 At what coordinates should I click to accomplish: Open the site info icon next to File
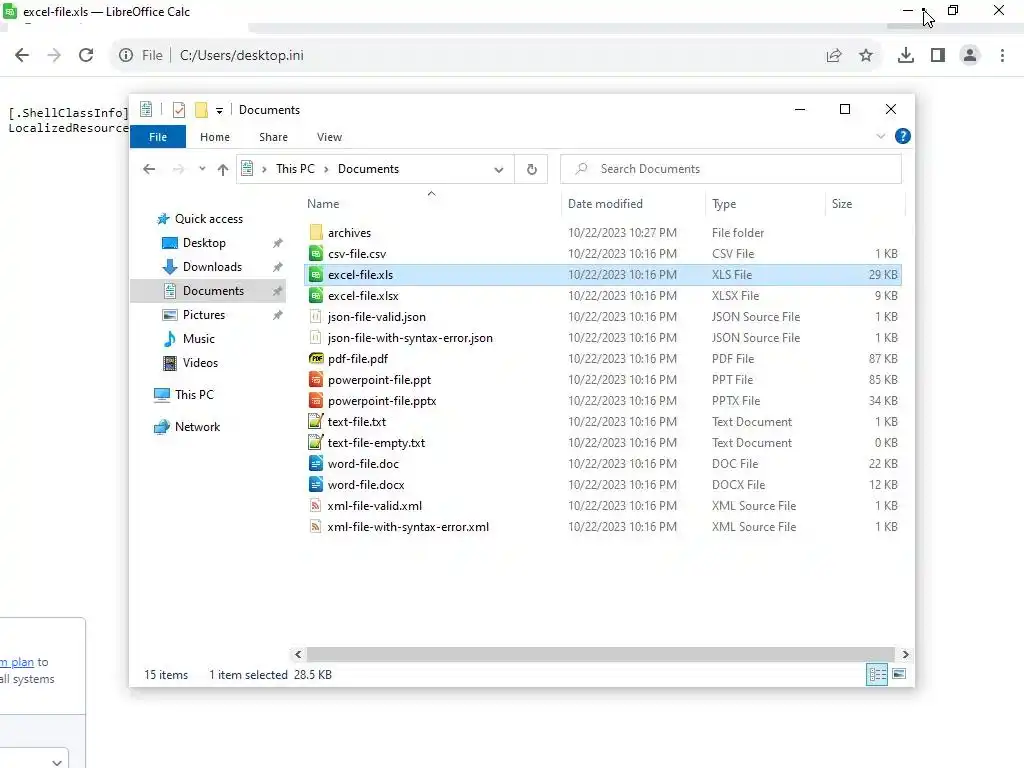(x=125, y=56)
